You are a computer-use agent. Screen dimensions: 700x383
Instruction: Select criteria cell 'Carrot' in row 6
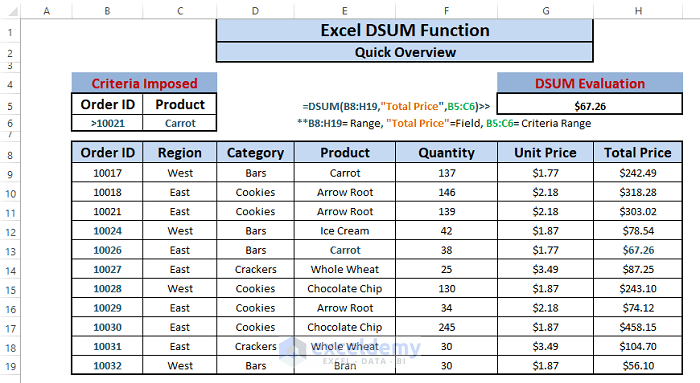click(x=180, y=123)
